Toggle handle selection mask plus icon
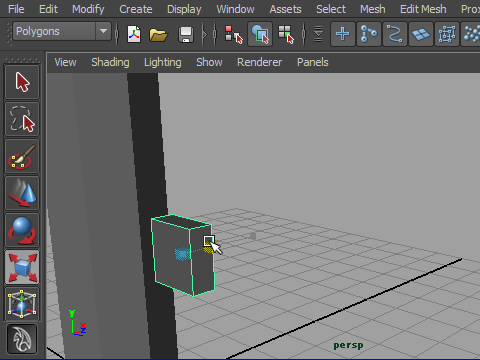The image size is (480, 360). pos(343,34)
